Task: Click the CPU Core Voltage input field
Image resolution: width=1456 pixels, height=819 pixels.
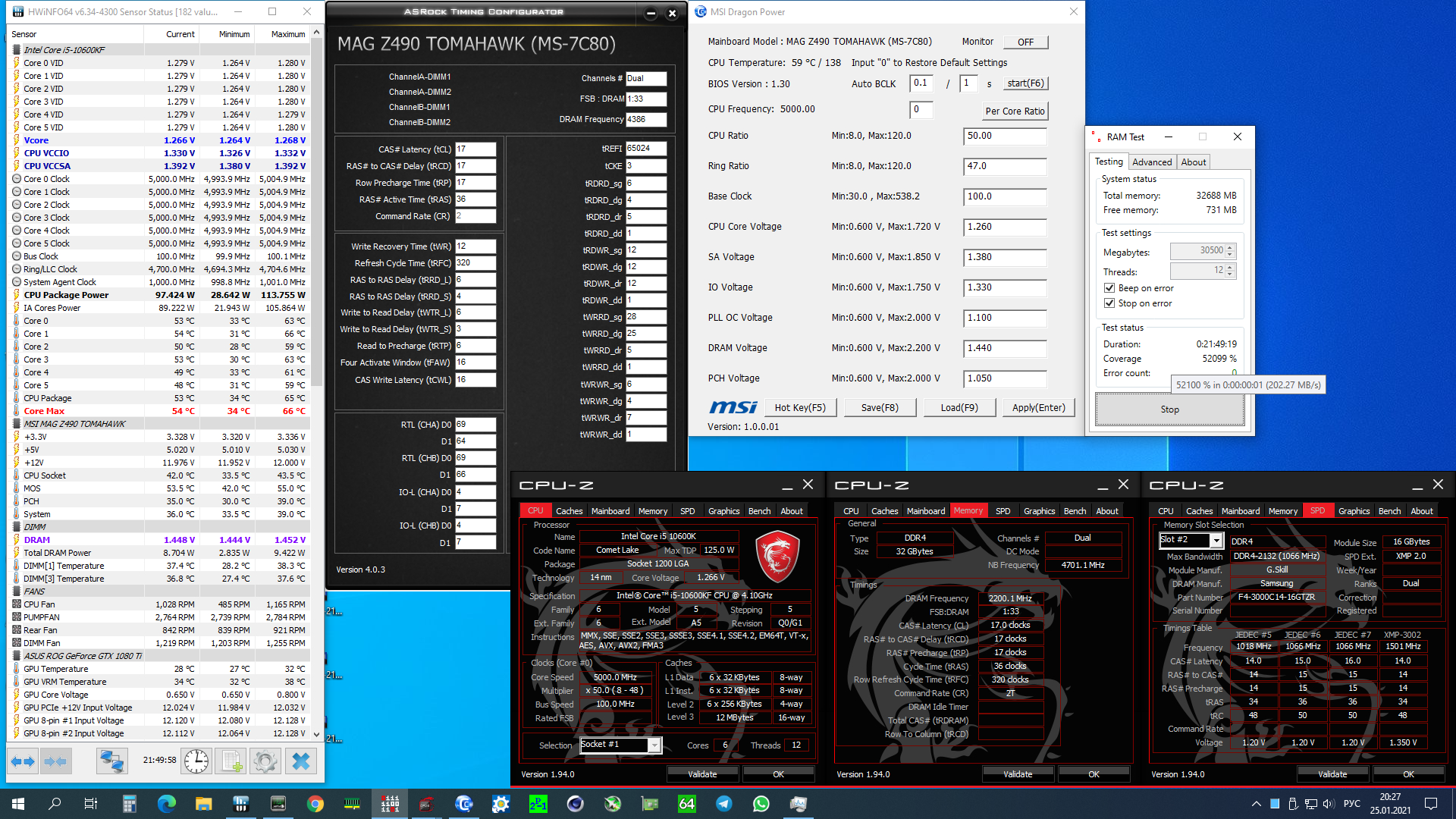Action: (x=1004, y=227)
